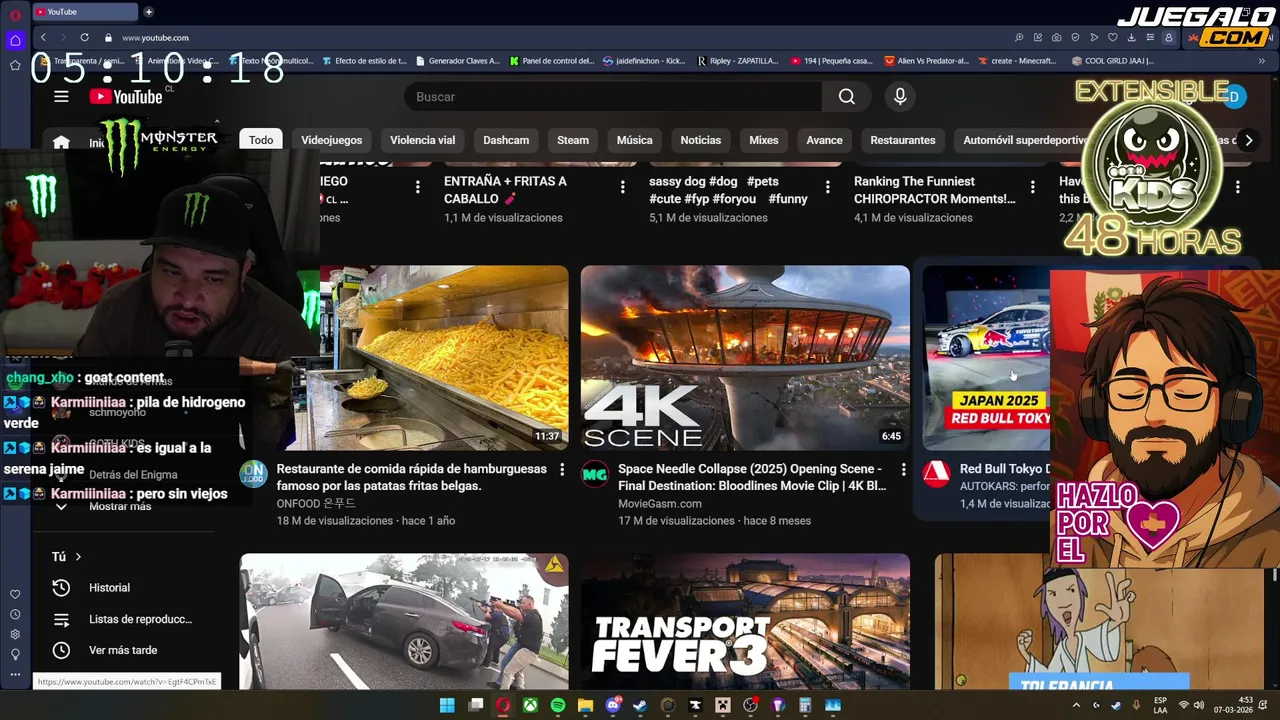This screenshot has width=1280, height=720.
Task: Start voice search with the microphone
Action: coord(900,97)
